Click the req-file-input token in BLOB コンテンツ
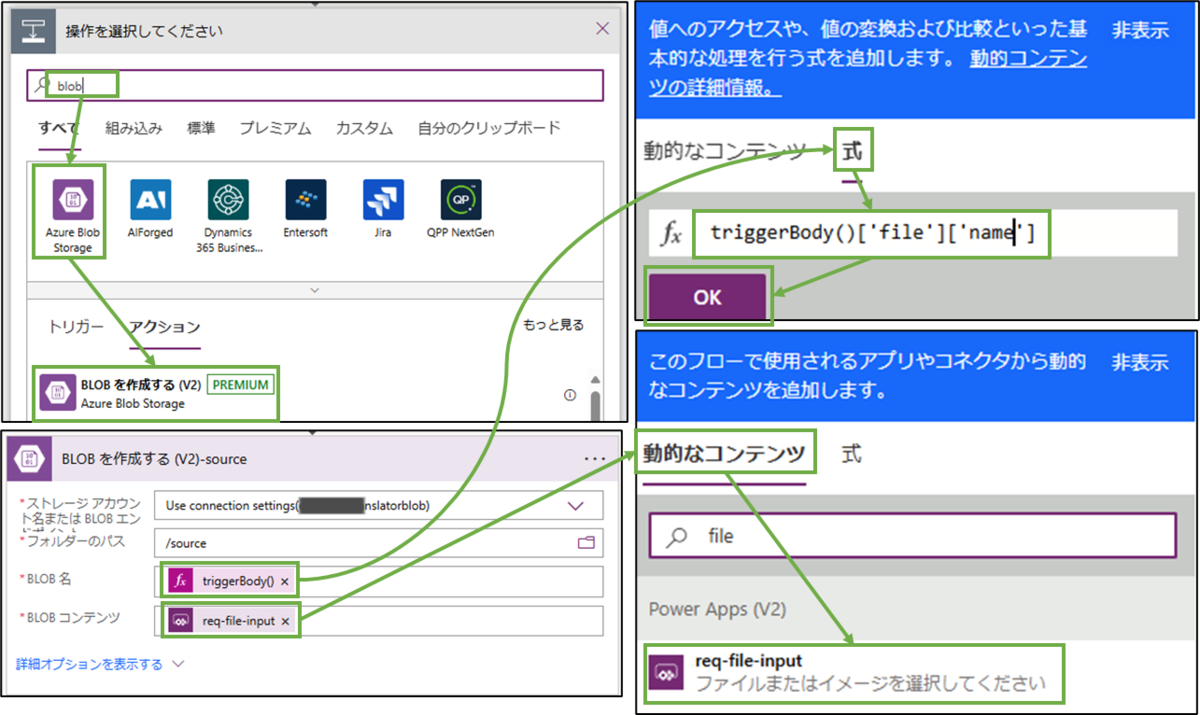 231,621
